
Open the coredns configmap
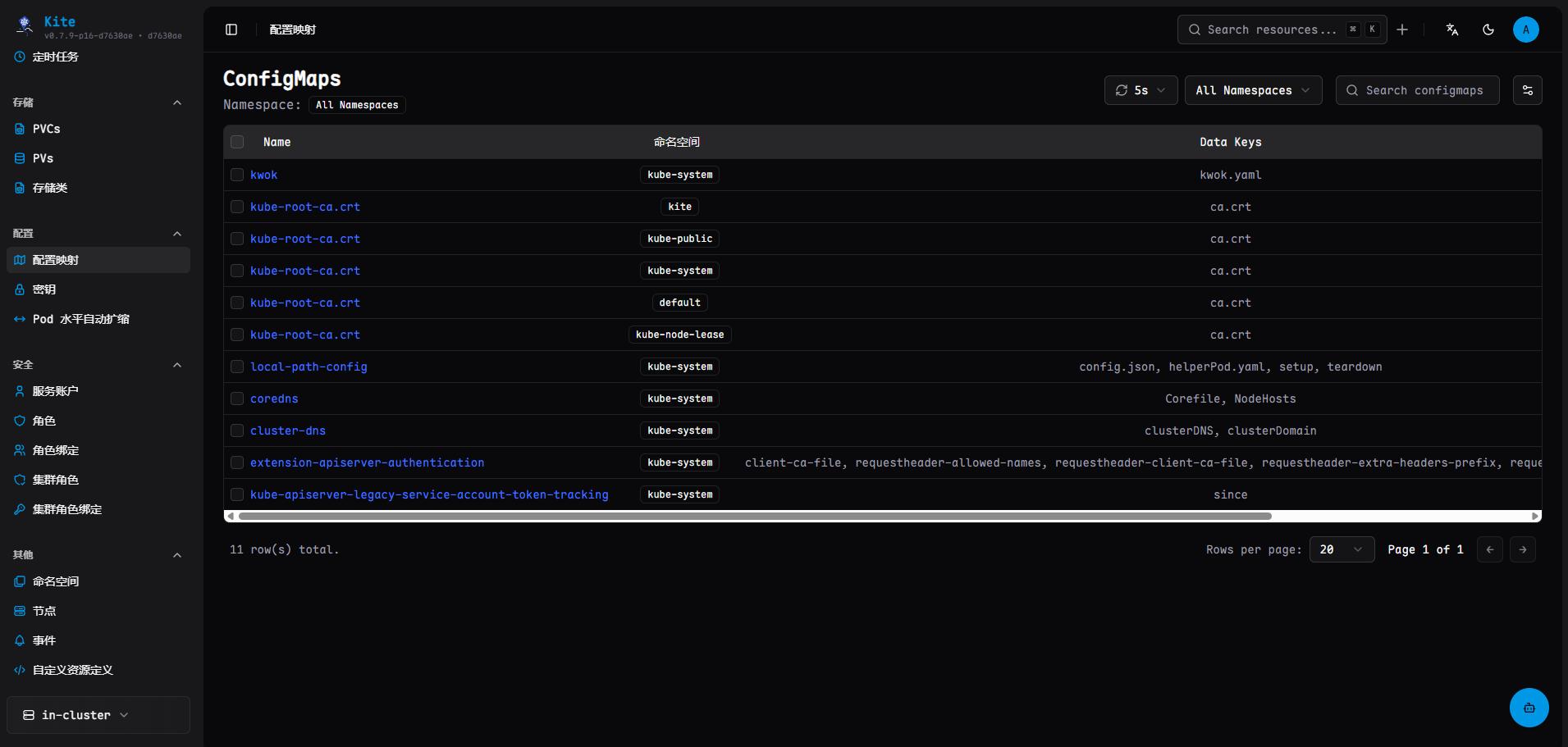[274, 399]
